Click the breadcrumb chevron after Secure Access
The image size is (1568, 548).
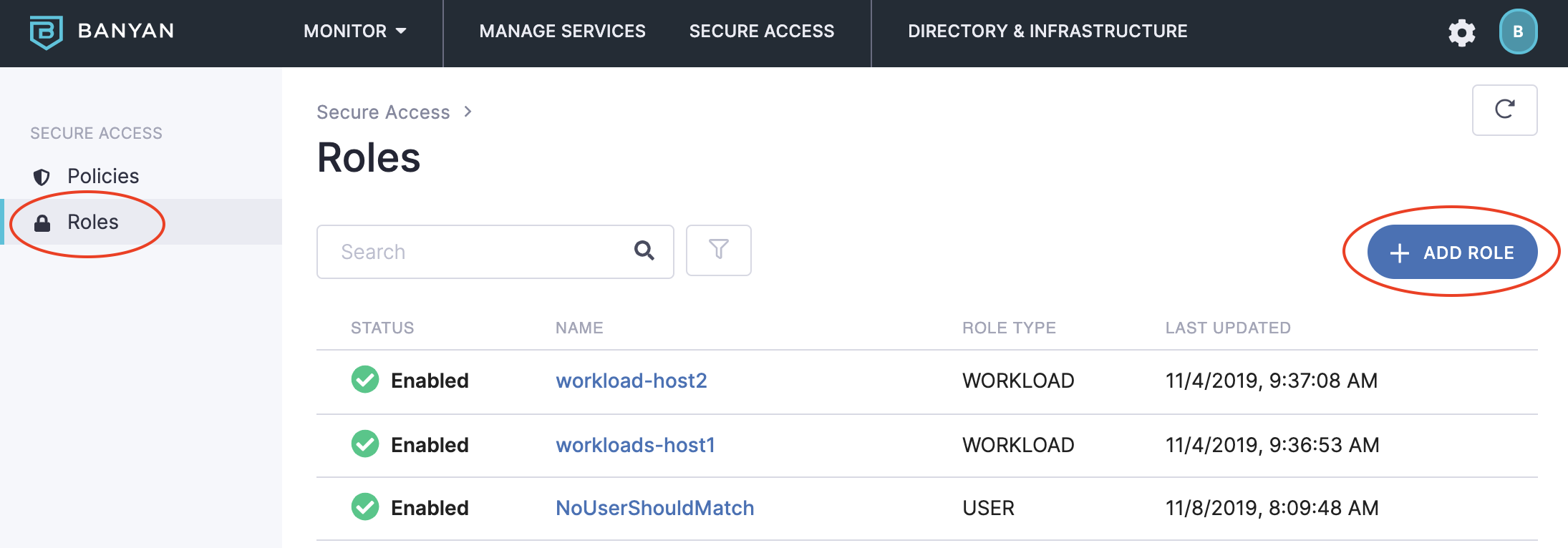468,112
